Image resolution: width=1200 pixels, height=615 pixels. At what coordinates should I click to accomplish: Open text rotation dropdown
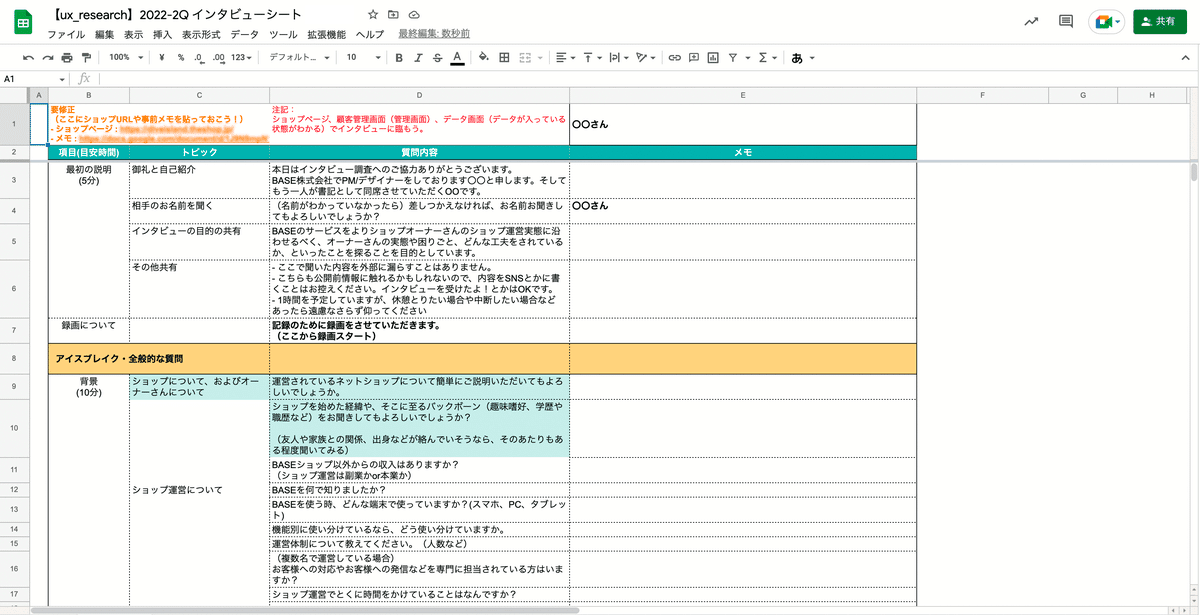tap(644, 58)
